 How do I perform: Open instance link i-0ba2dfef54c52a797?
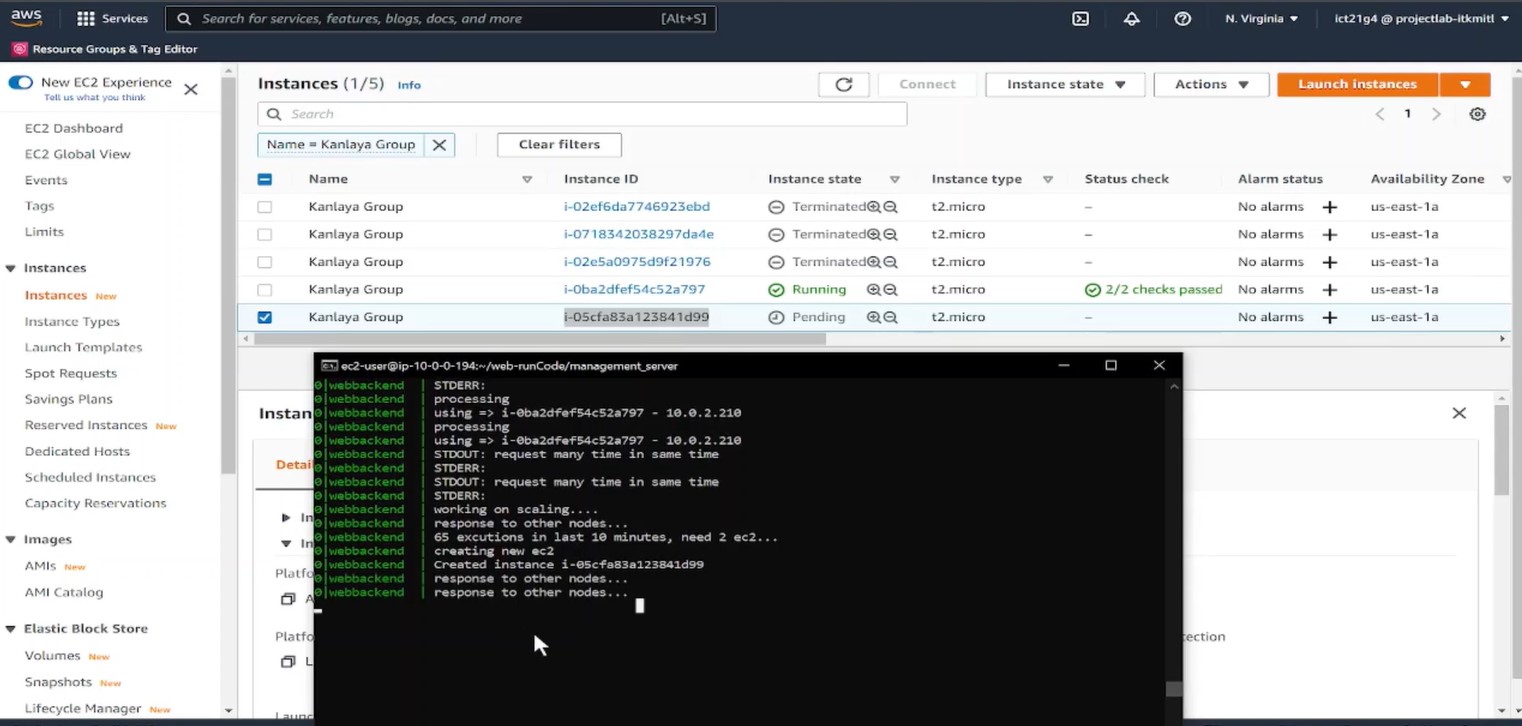point(634,290)
